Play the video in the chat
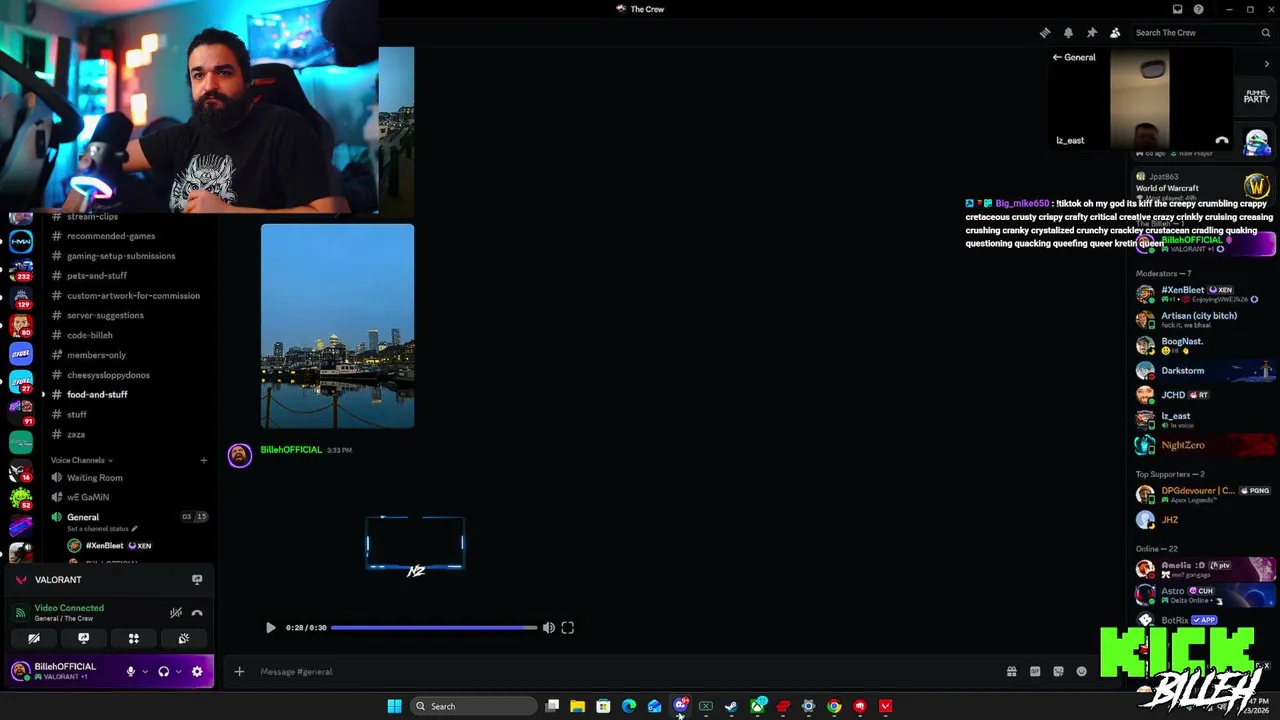1280x720 pixels. (270, 628)
